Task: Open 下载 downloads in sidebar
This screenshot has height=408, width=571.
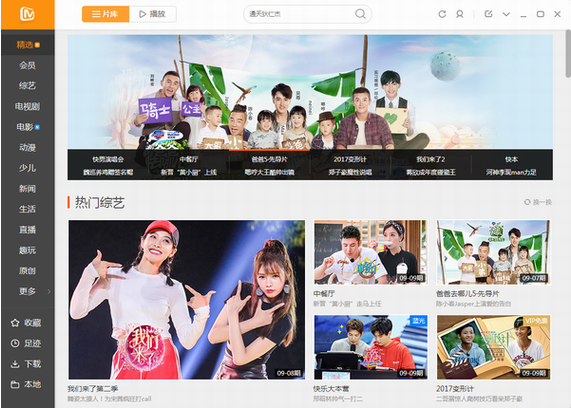Action: (25, 364)
